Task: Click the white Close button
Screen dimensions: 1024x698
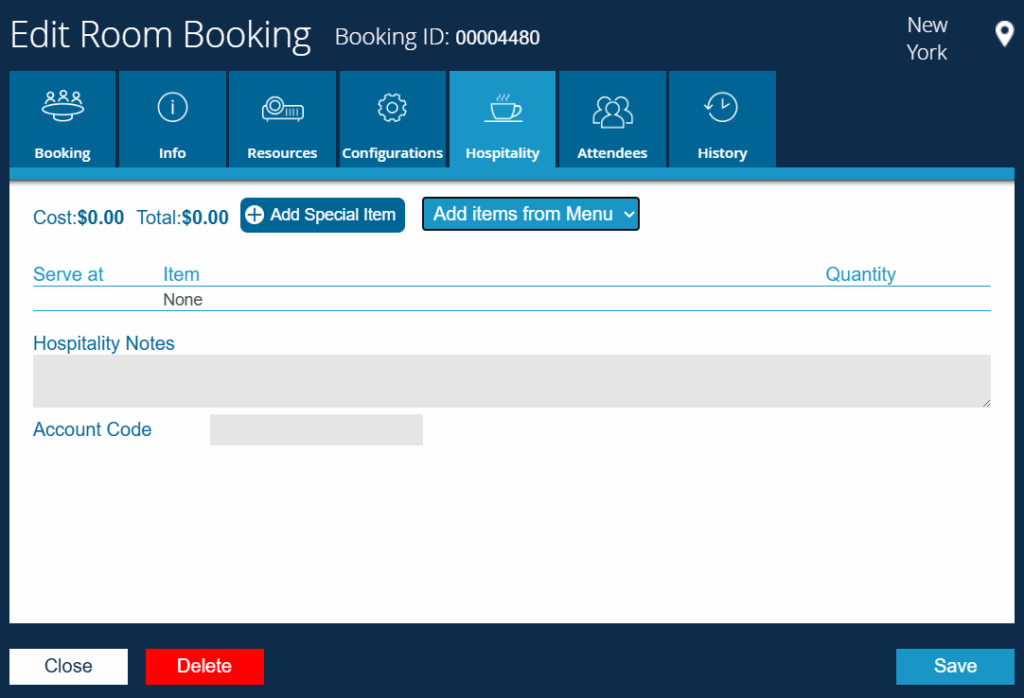Action: 68,666
